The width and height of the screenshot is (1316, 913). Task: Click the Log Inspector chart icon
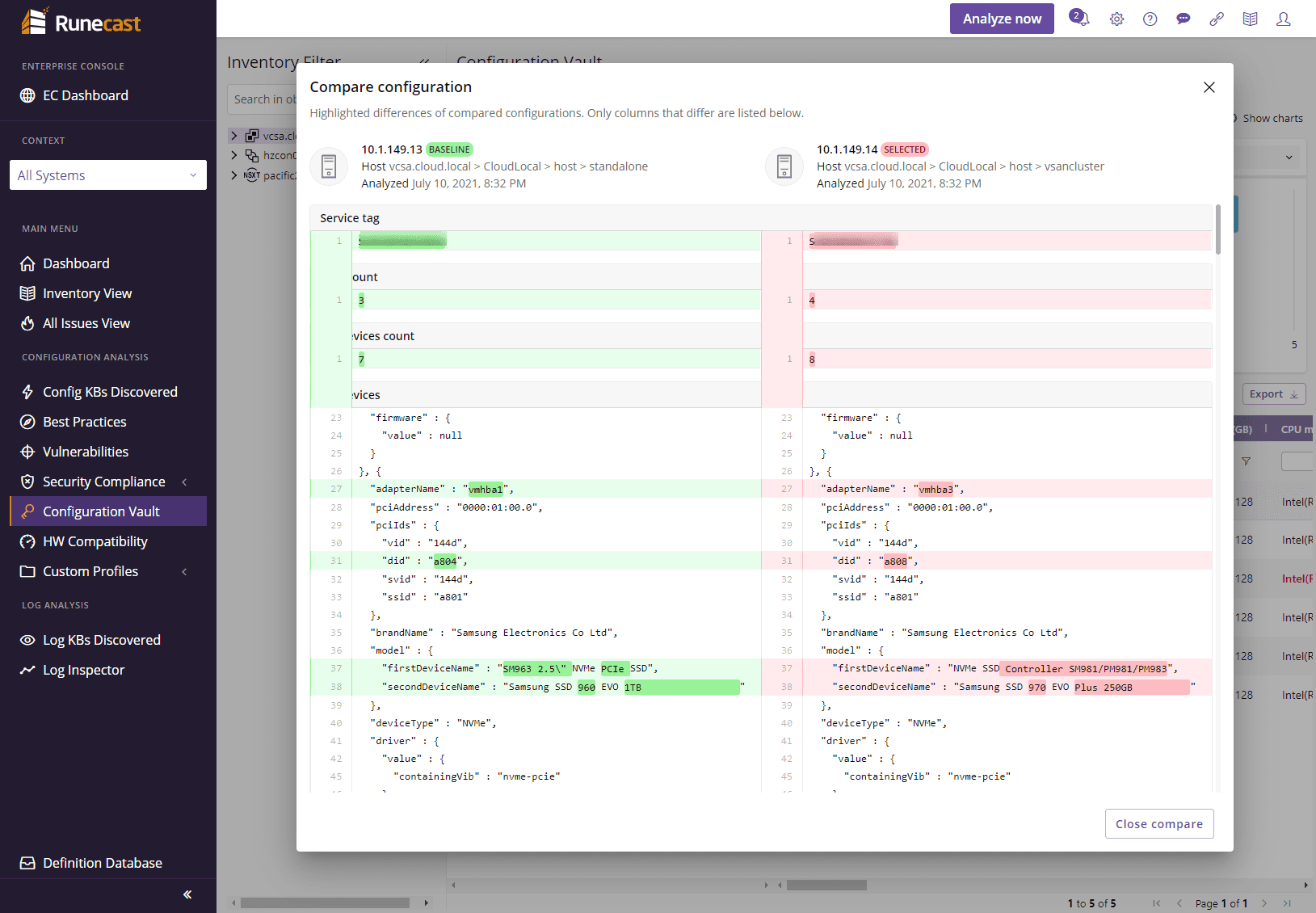click(27, 670)
